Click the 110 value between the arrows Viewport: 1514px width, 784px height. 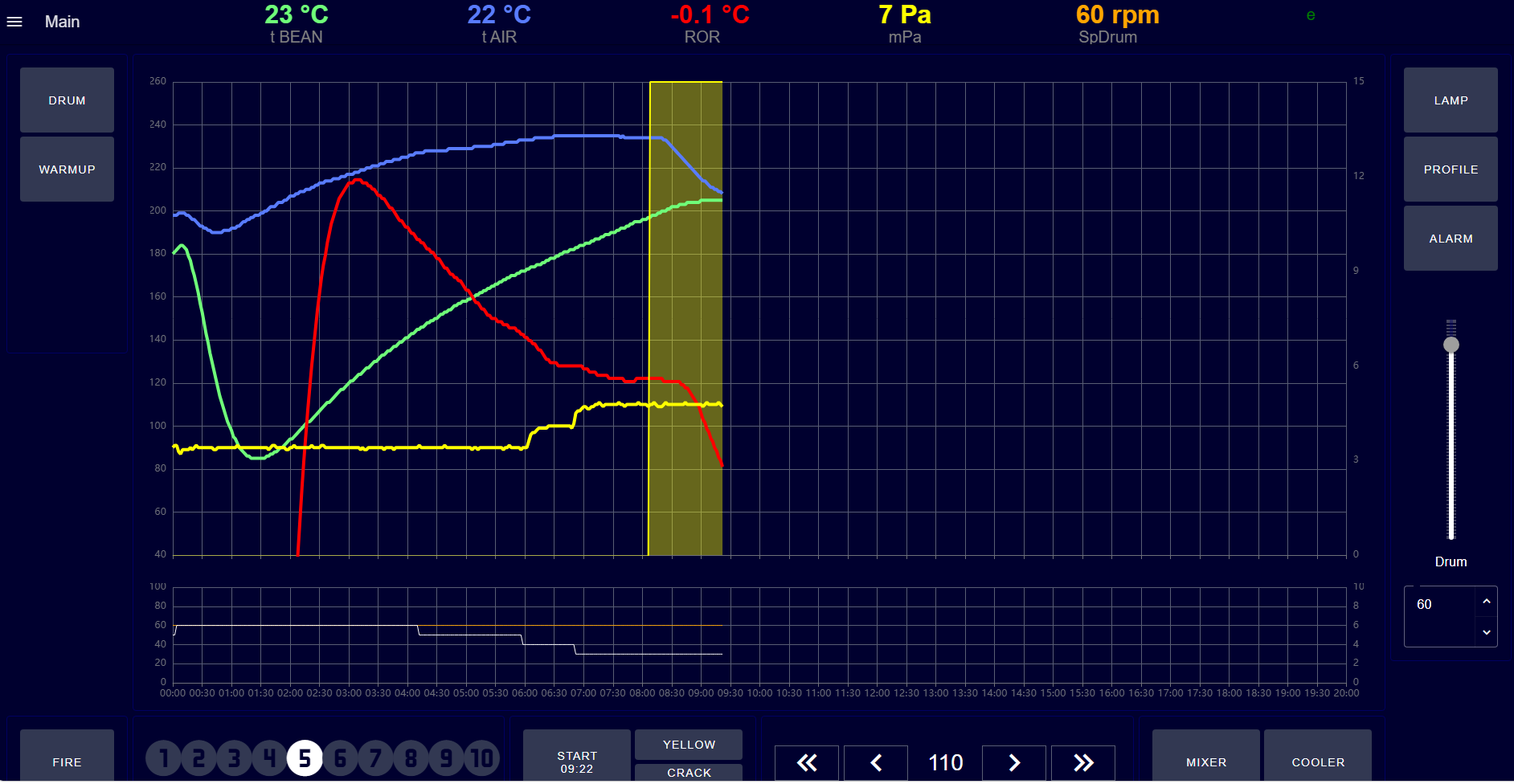click(x=945, y=762)
